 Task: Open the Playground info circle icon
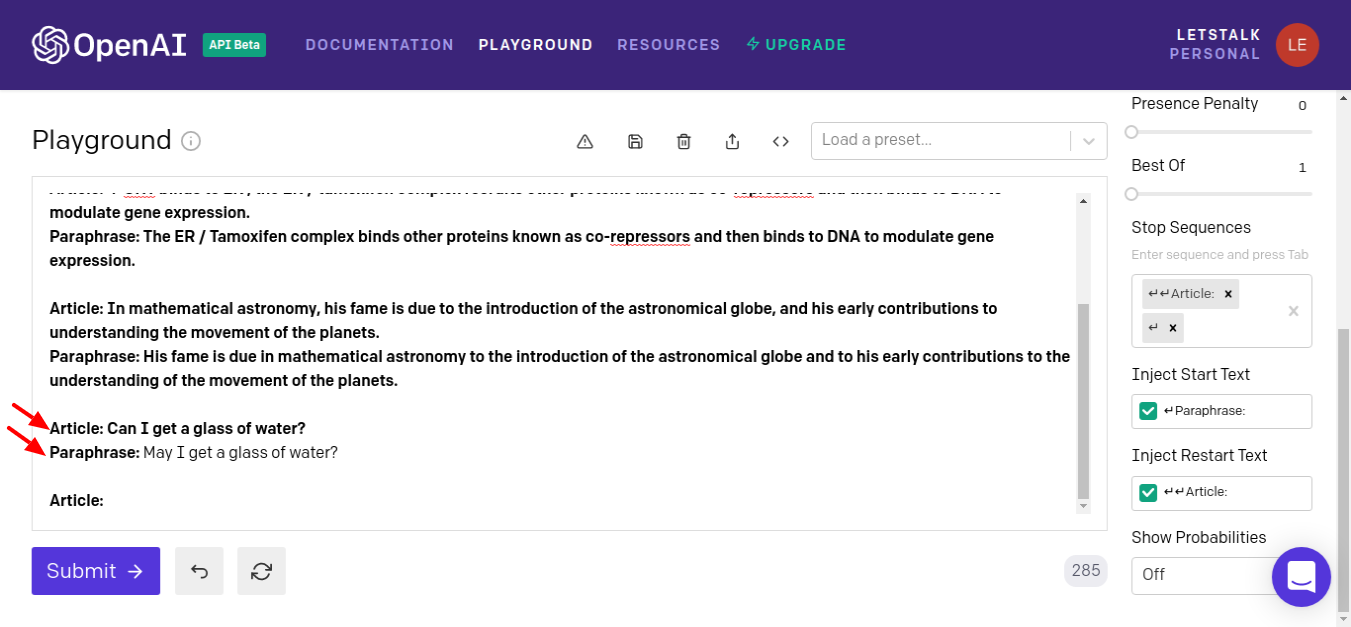pyautogui.click(x=191, y=141)
